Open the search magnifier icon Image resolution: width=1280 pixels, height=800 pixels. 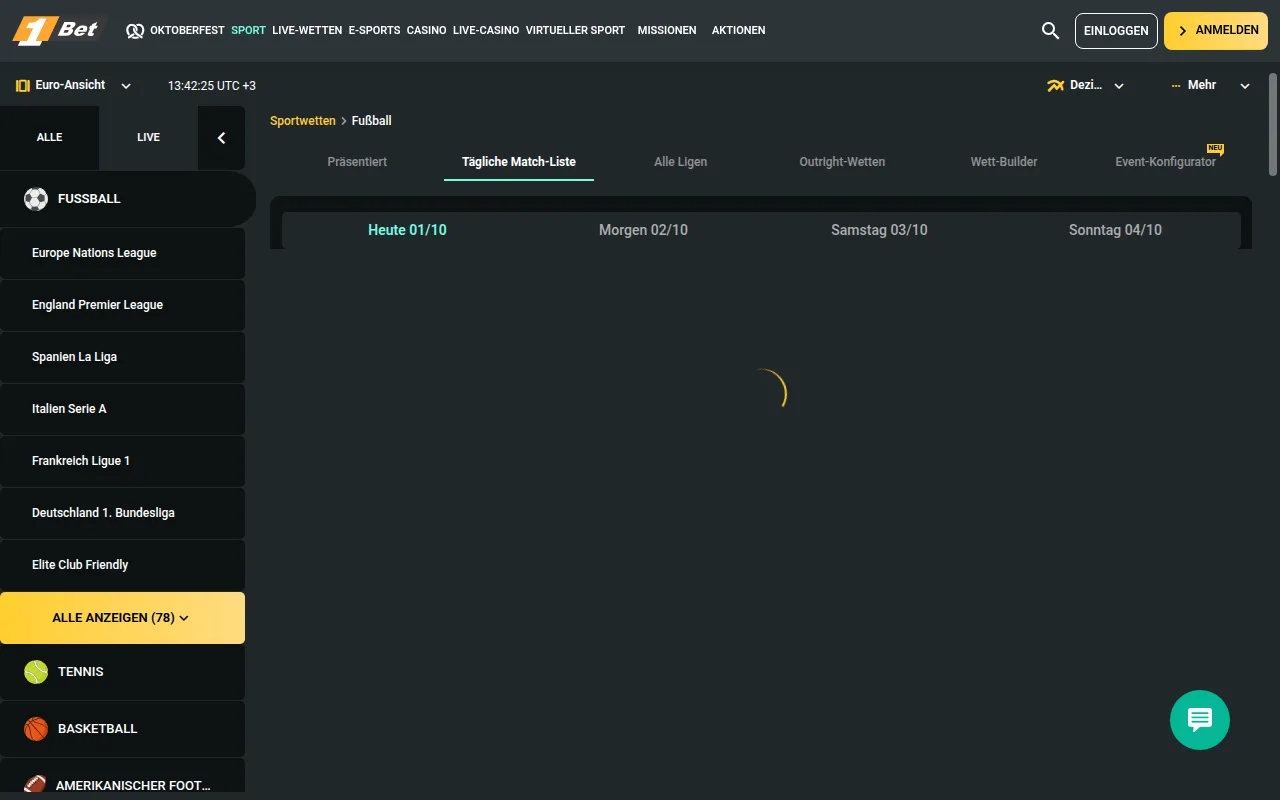1050,31
